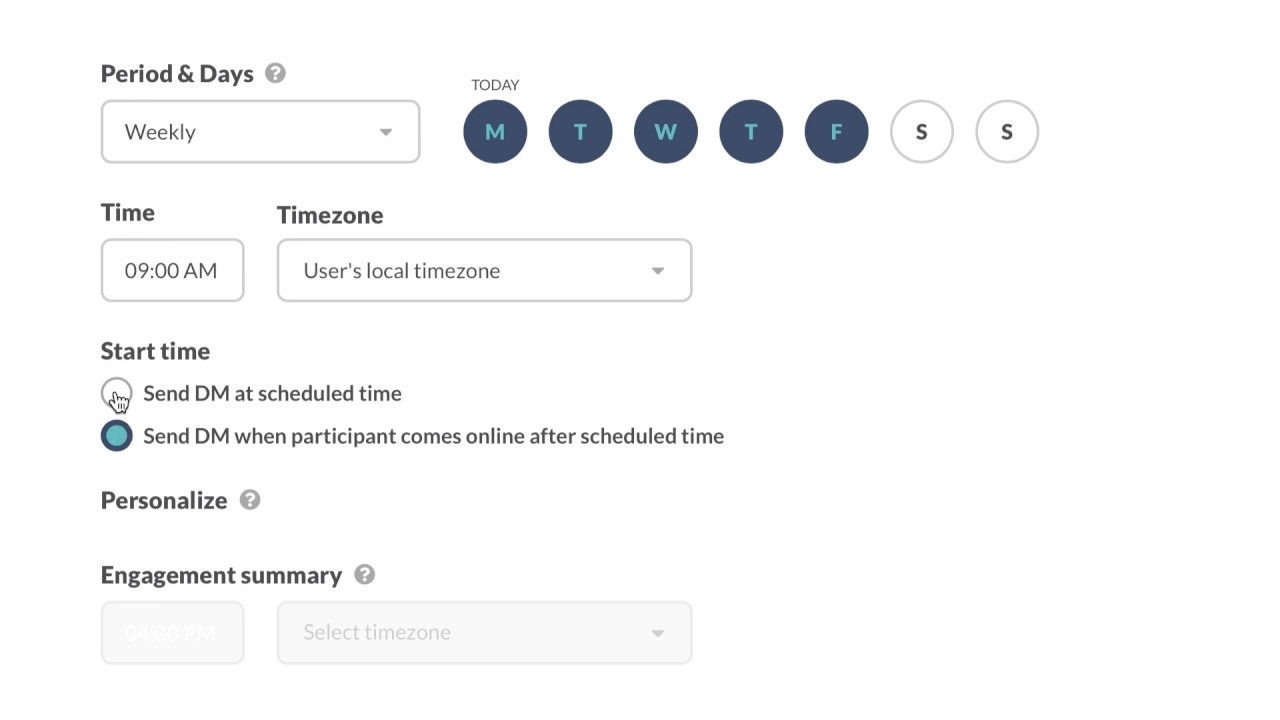Viewport: 1280px width, 720px height.
Task: Click the Select timezone dropdown arrow
Action: click(658, 633)
